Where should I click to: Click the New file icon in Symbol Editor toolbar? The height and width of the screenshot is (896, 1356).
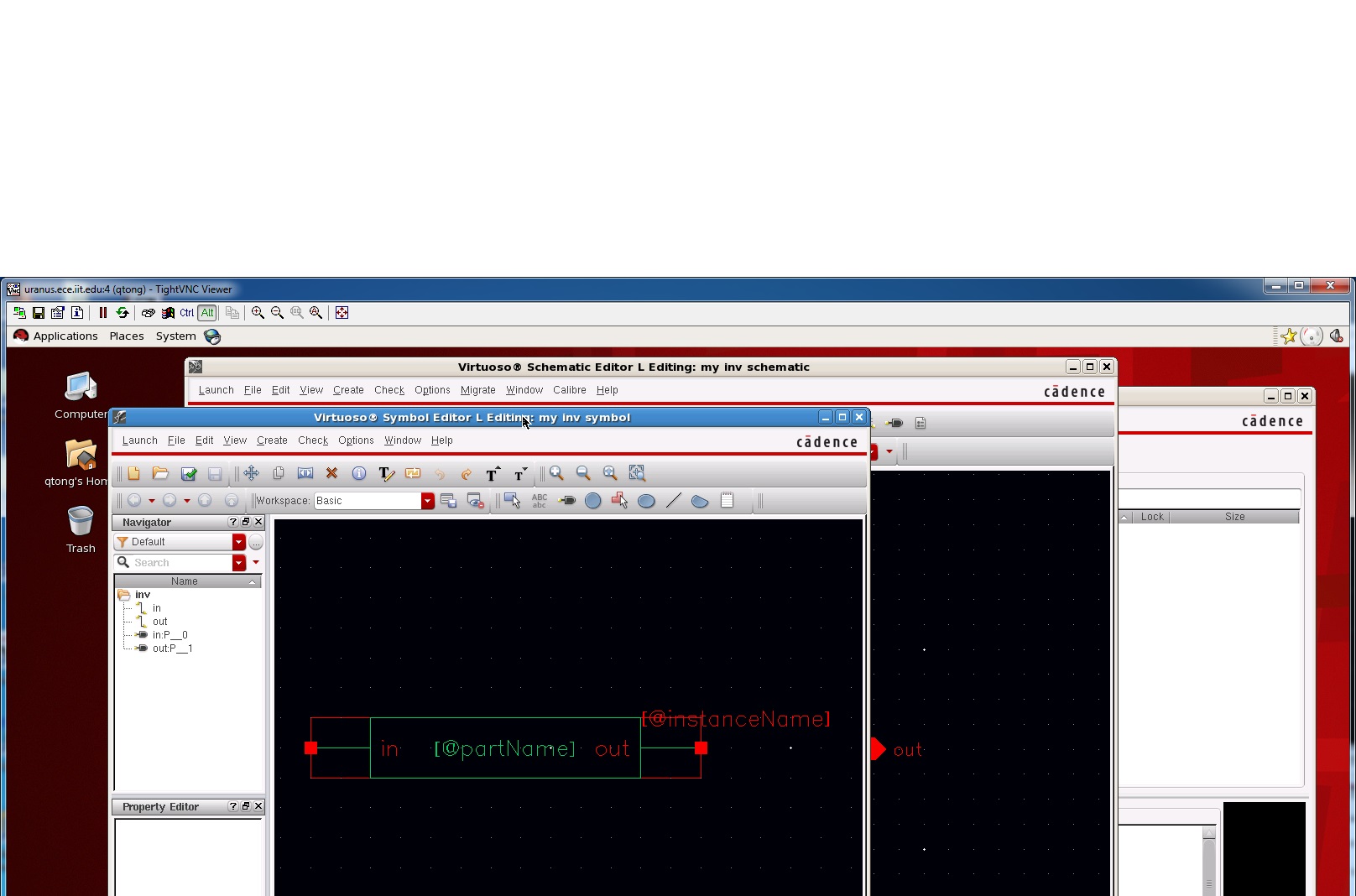pyautogui.click(x=133, y=474)
